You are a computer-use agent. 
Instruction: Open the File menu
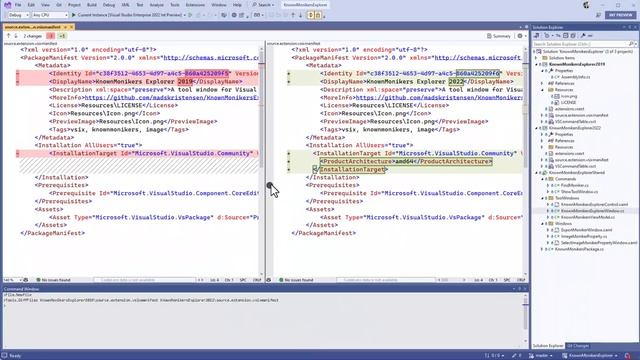pos(18,5)
